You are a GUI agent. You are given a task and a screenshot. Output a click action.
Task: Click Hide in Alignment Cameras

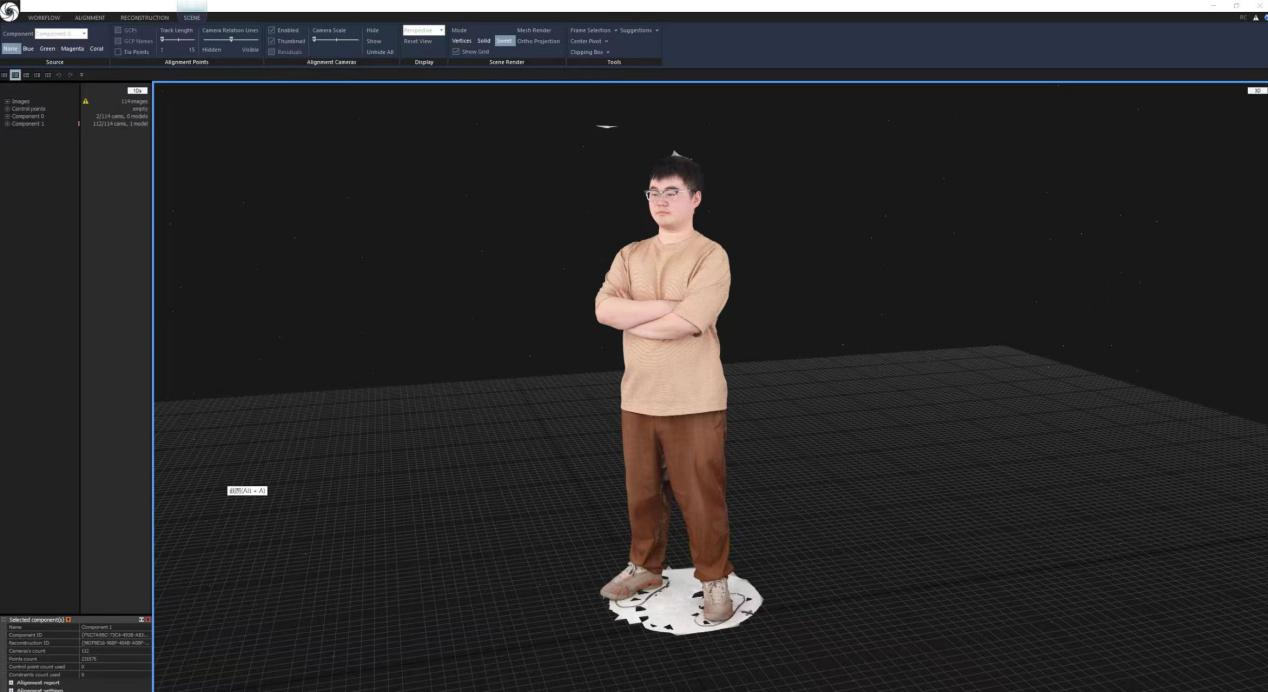tap(372, 30)
